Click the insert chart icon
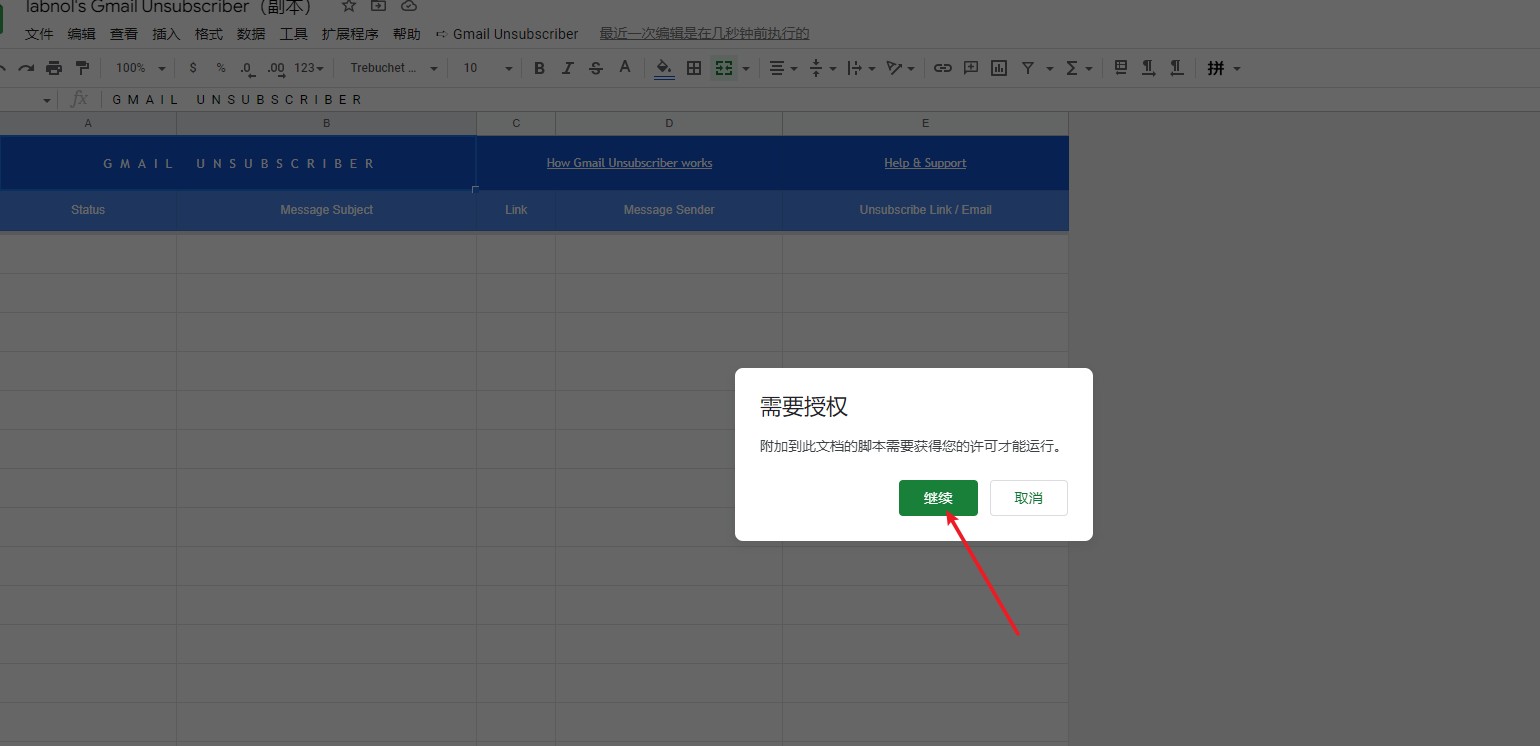The height and width of the screenshot is (746, 1540). (999, 68)
